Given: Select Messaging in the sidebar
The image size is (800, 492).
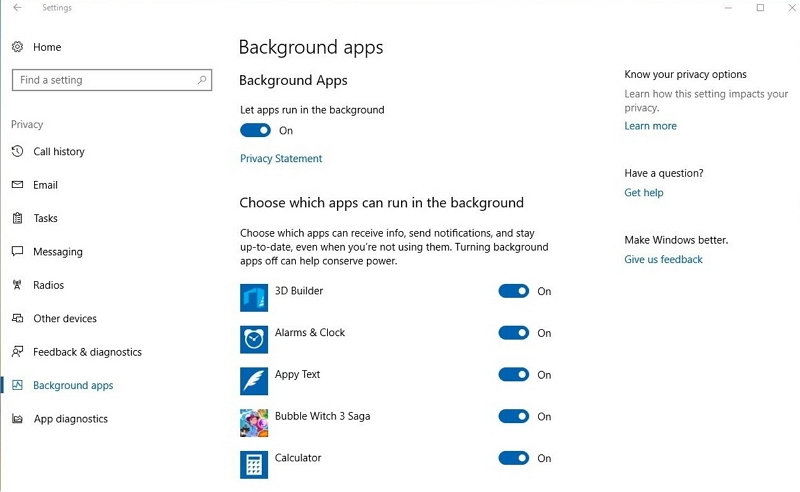Looking at the screenshot, I should click(x=58, y=252).
